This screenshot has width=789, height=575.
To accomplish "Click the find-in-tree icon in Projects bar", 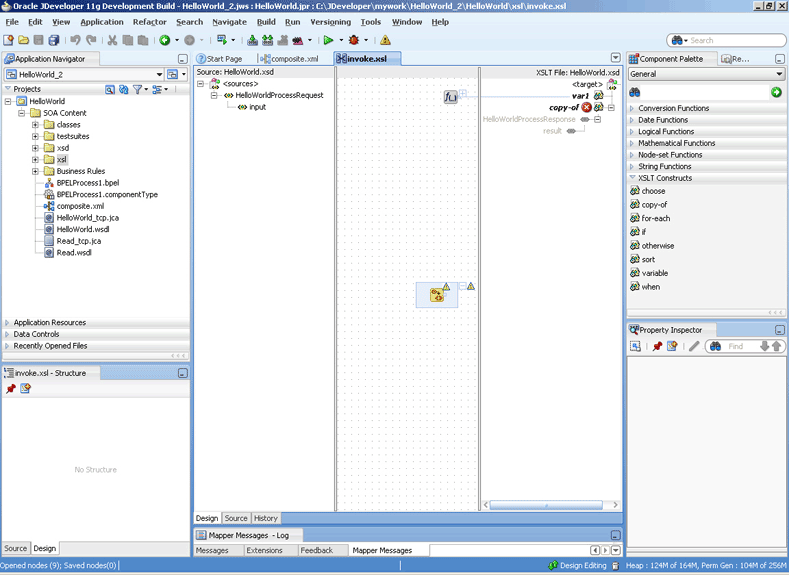I will coord(109,90).
